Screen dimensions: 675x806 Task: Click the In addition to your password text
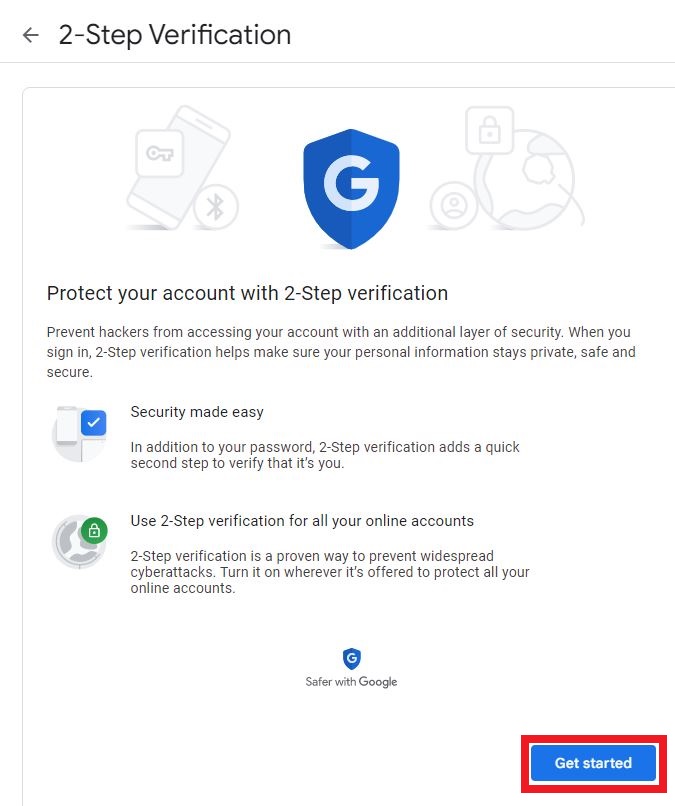coord(325,457)
